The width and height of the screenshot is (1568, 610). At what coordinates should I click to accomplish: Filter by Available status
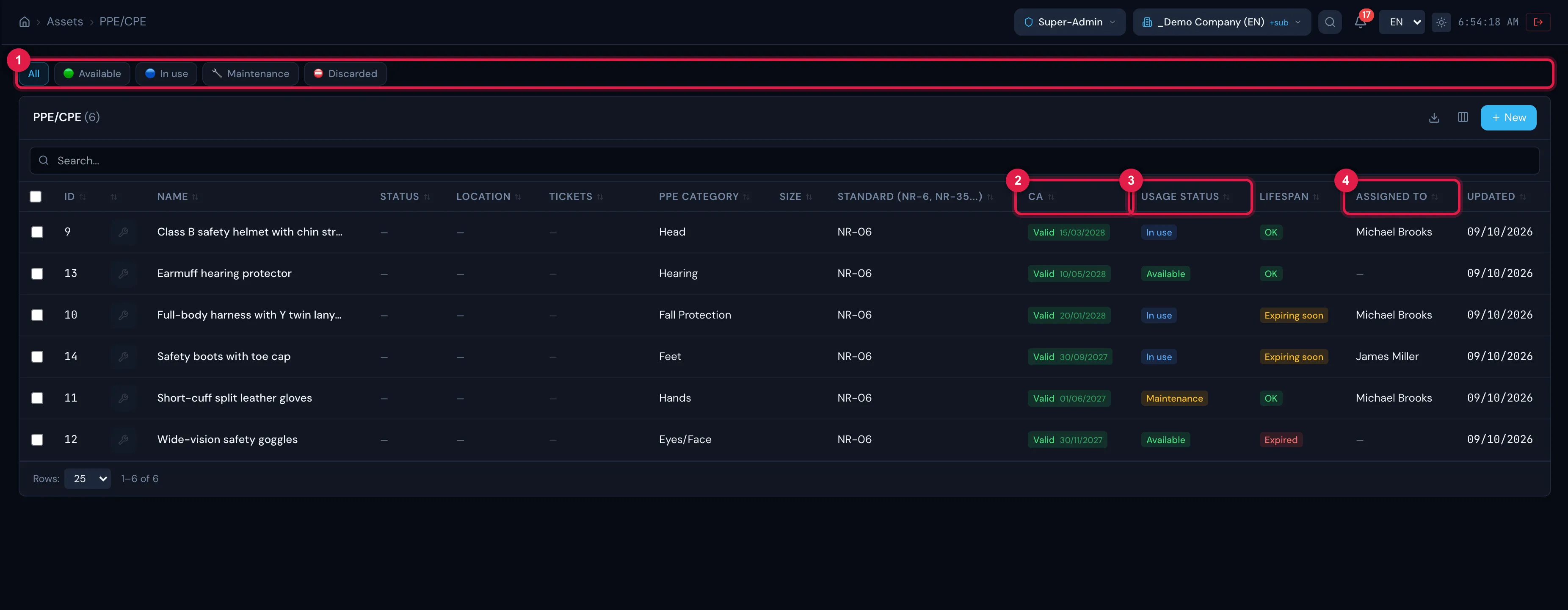click(92, 74)
